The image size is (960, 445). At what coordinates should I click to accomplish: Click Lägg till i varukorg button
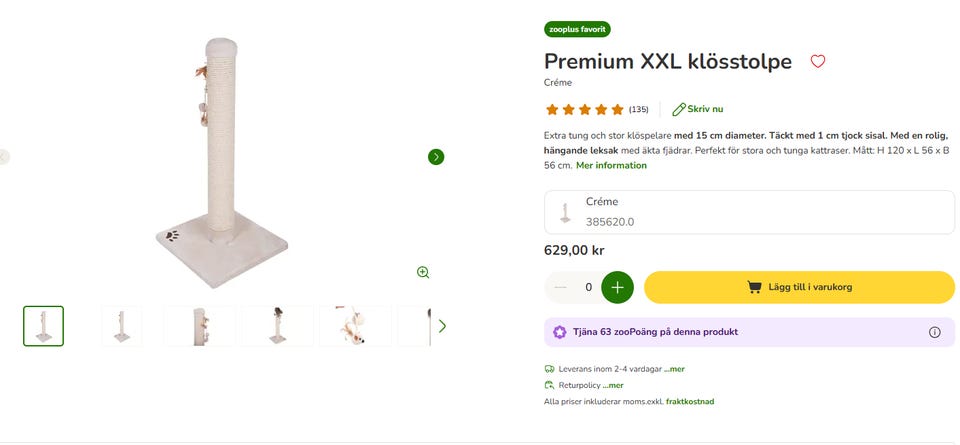coord(799,287)
